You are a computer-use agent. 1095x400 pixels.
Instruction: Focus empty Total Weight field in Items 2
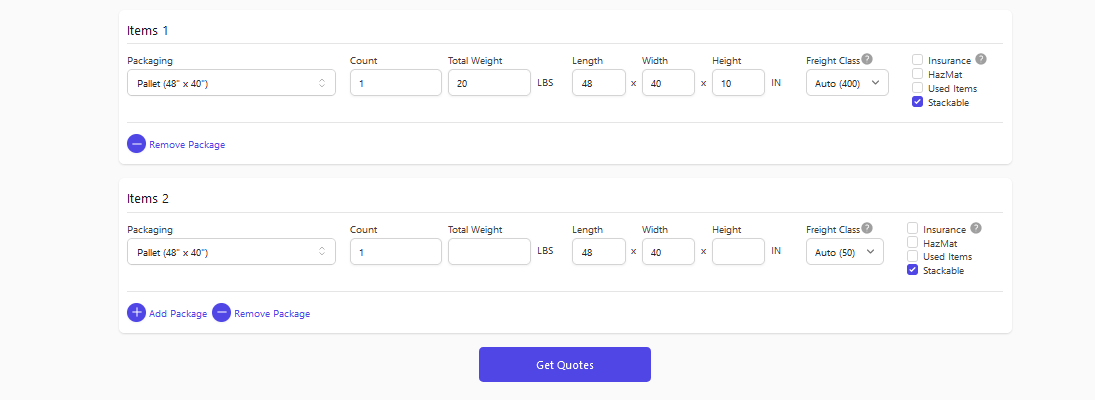490,251
